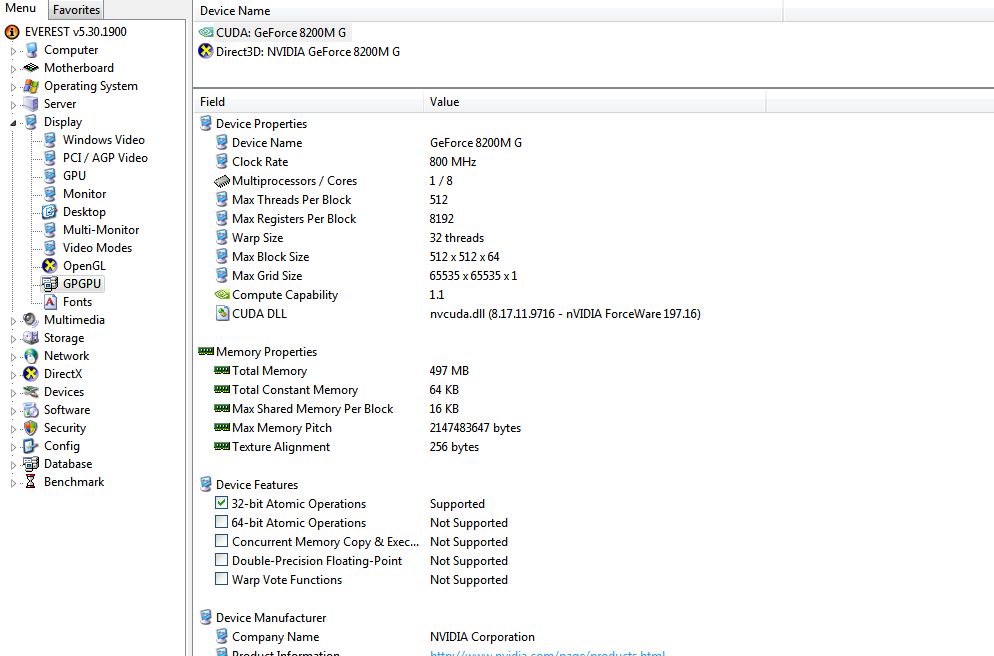
Task: Switch to the Menu tab
Action: (x=21, y=8)
